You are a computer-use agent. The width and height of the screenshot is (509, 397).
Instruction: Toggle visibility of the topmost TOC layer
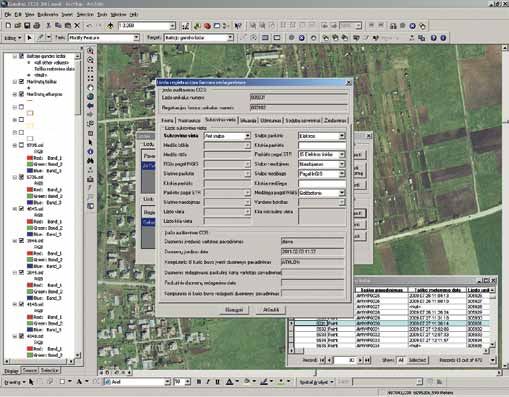pyautogui.click(x=22, y=56)
